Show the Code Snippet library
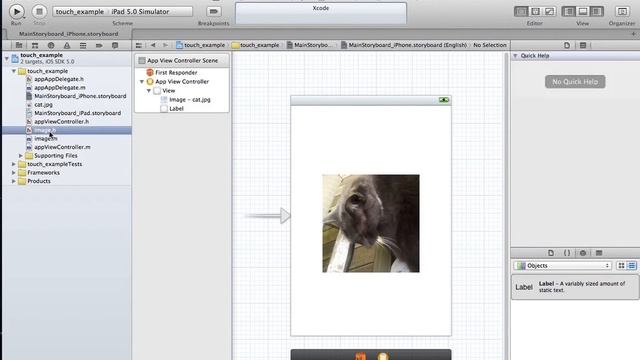Viewport: 640px width, 360px height. pyautogui.click(x=567, y=253)
